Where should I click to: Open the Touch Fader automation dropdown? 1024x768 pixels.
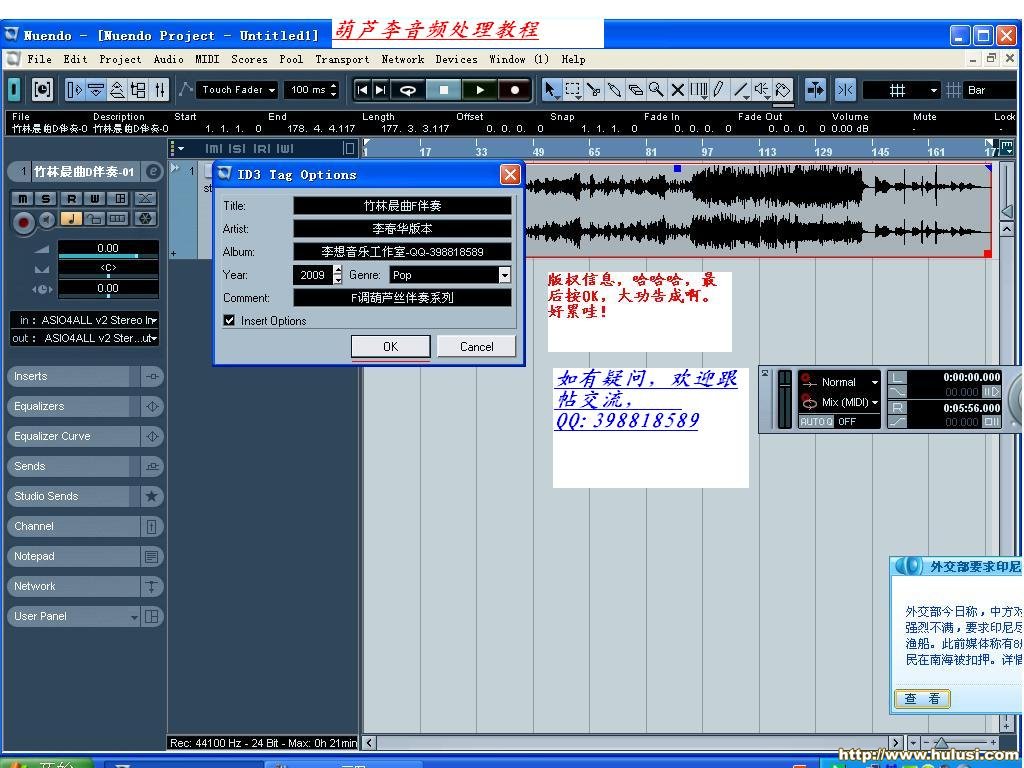tap(237, 89)
